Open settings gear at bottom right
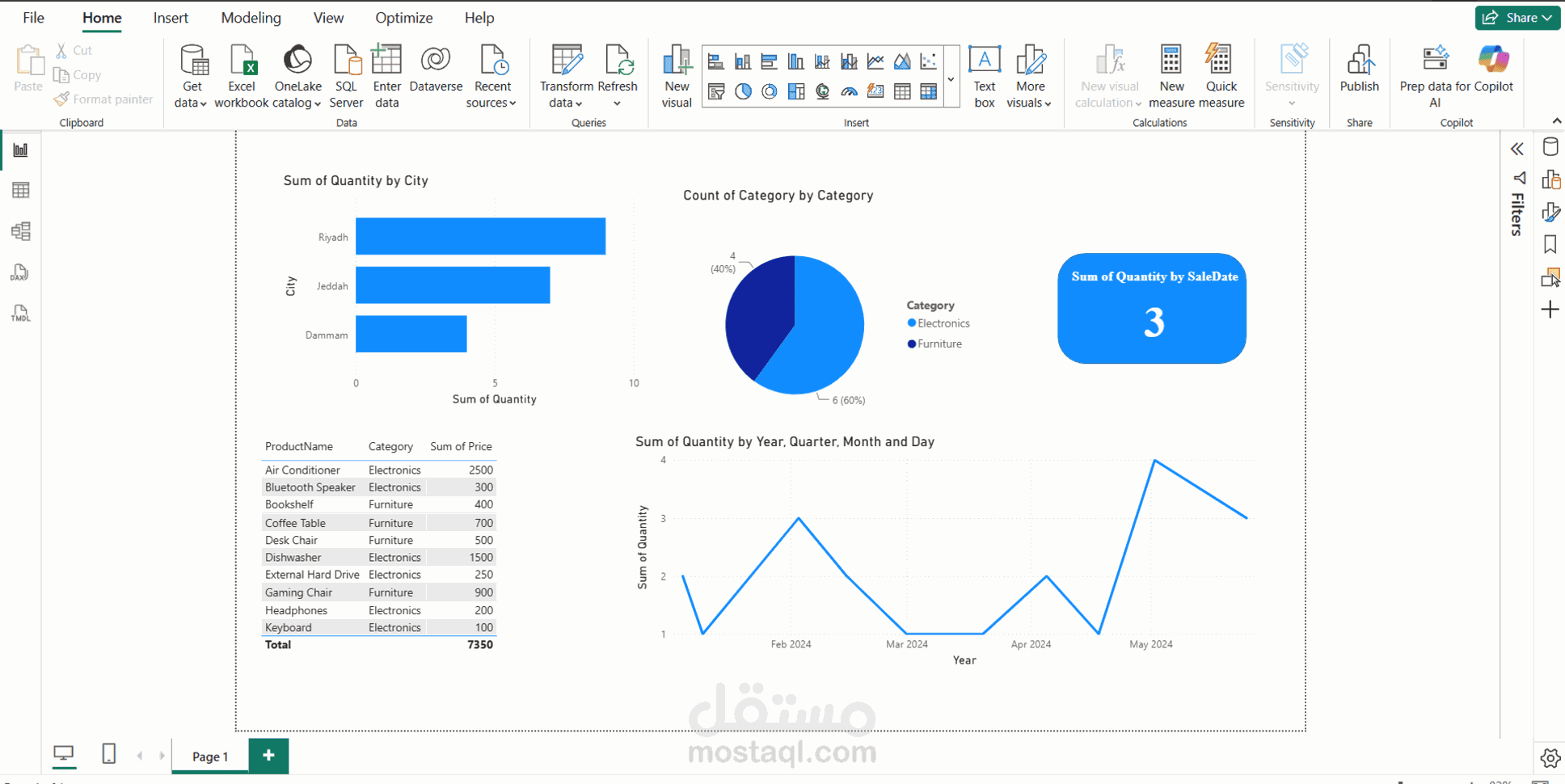 pyautogui.click(x=1550, y=758)
